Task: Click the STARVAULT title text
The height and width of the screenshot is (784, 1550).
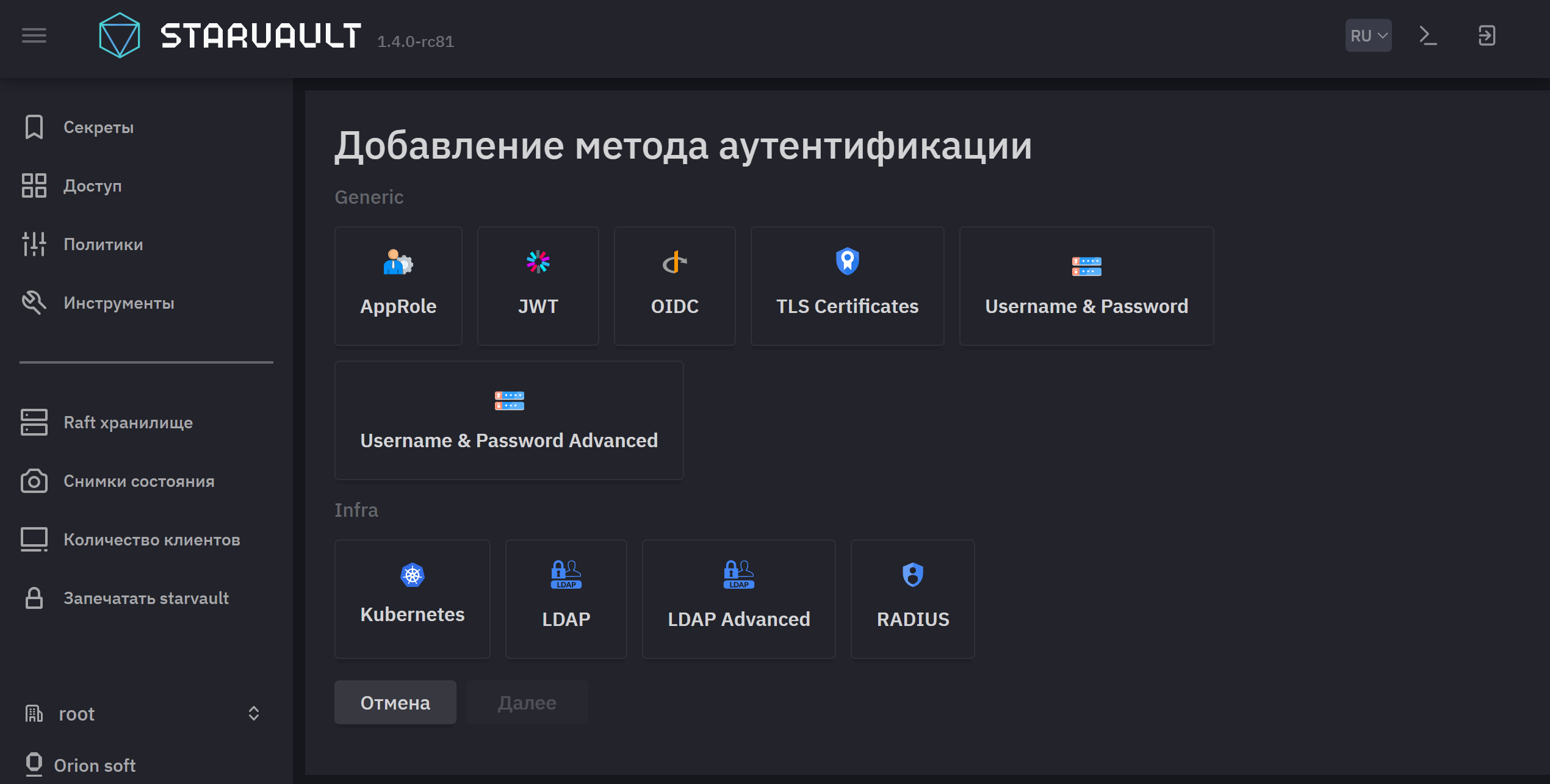Action: click(x=261, y=35)
